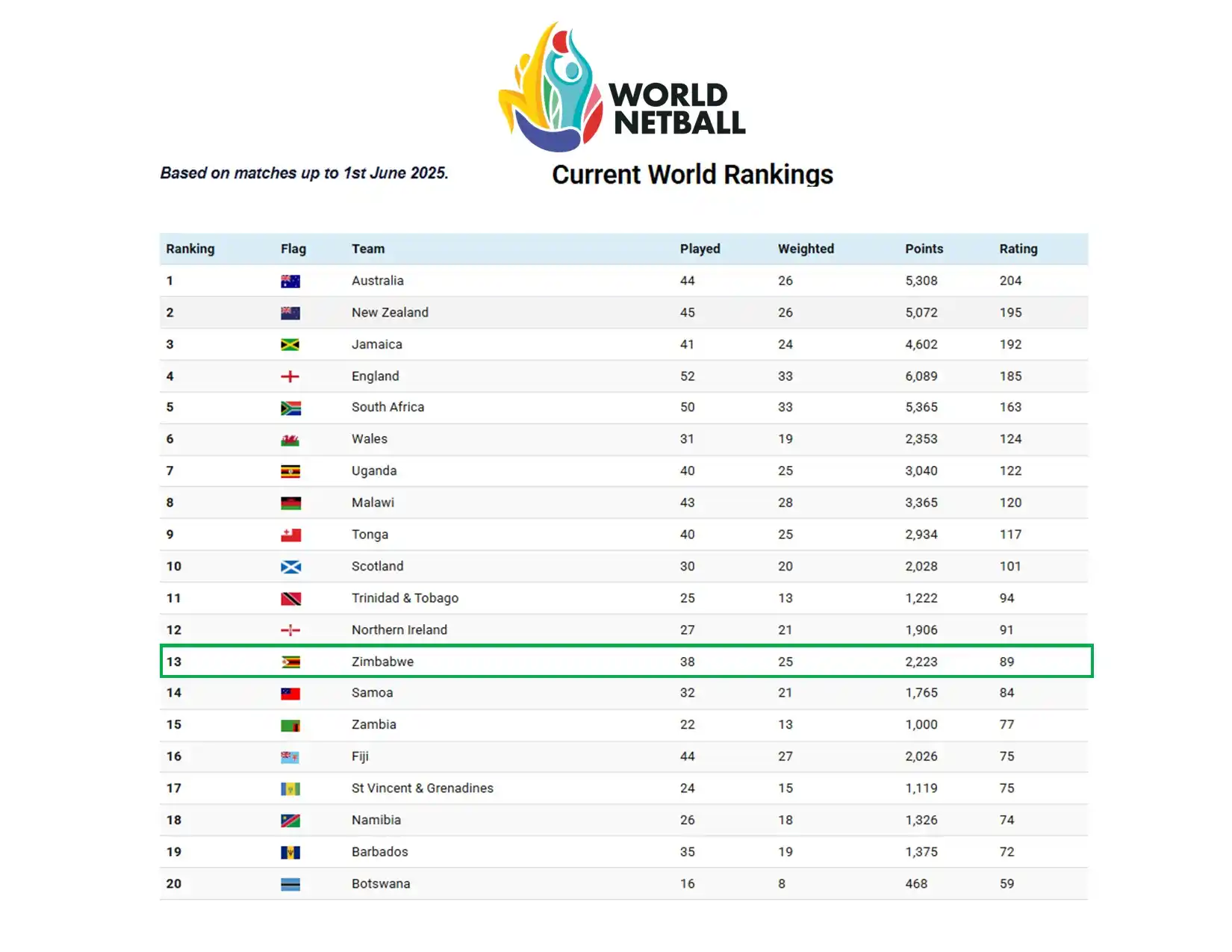Select the Samoa team name

(x=372, y=693)
